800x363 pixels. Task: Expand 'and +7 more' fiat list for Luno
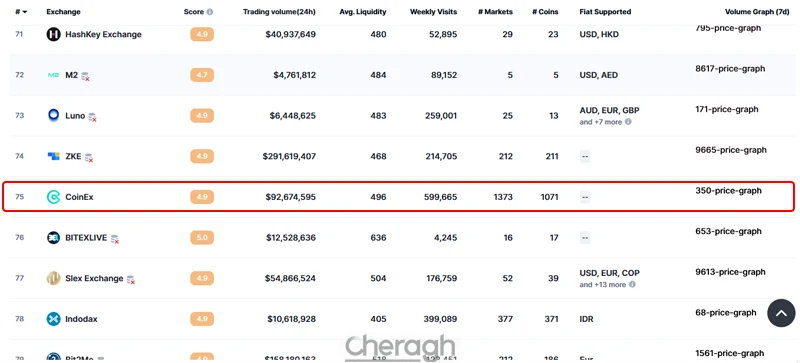601,122
